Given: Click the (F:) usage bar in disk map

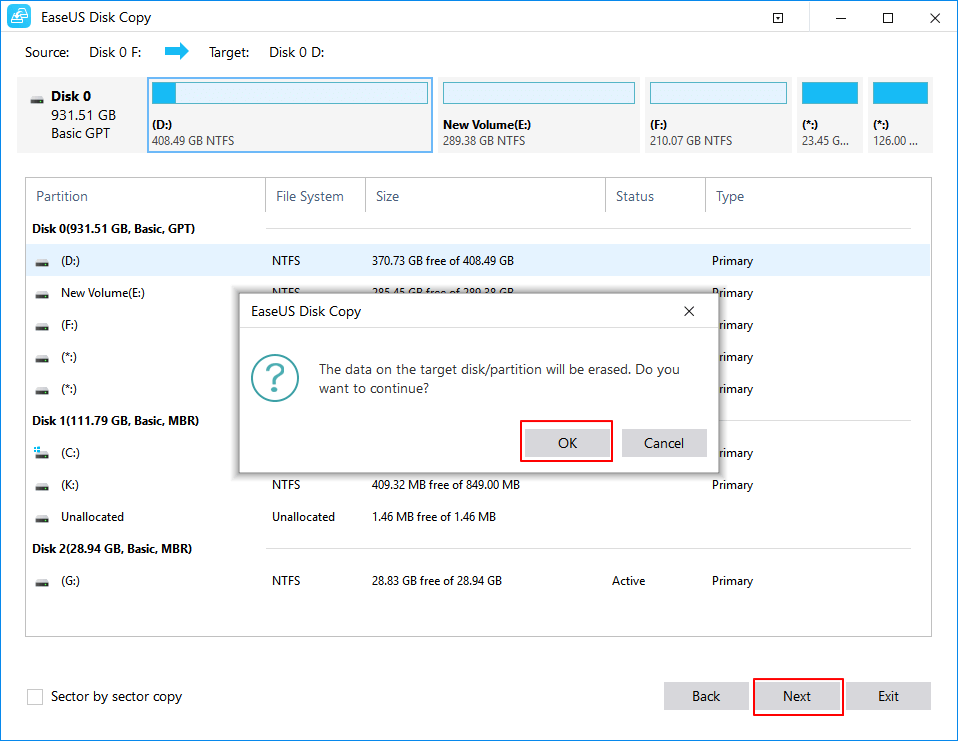Looking at the screenshot, I should (718, 93).
